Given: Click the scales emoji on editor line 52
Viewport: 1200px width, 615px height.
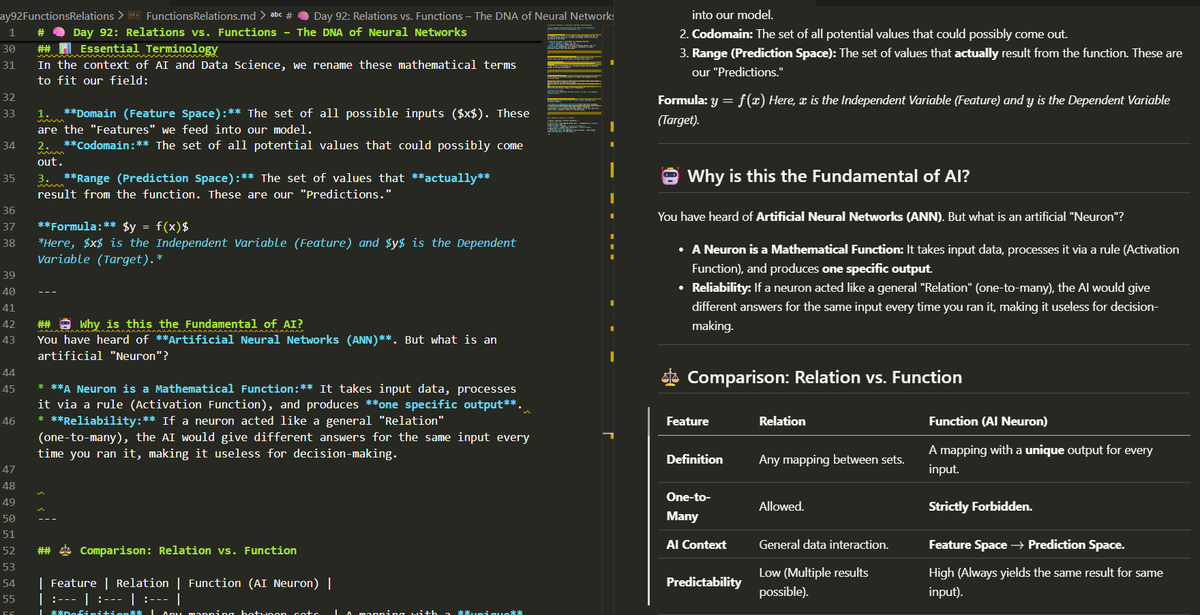Looking at the screenshot, I should pyautogui.click(x=65, y=550).
